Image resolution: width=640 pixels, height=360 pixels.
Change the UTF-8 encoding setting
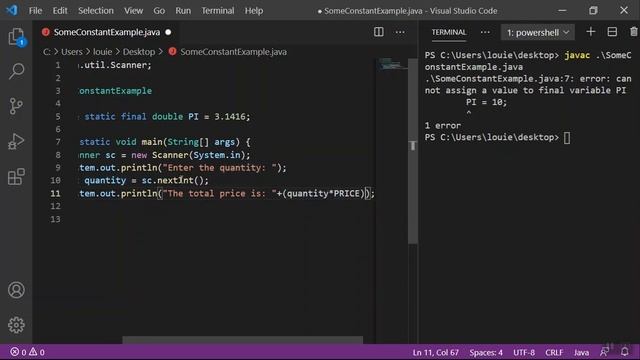click(524, 352)
